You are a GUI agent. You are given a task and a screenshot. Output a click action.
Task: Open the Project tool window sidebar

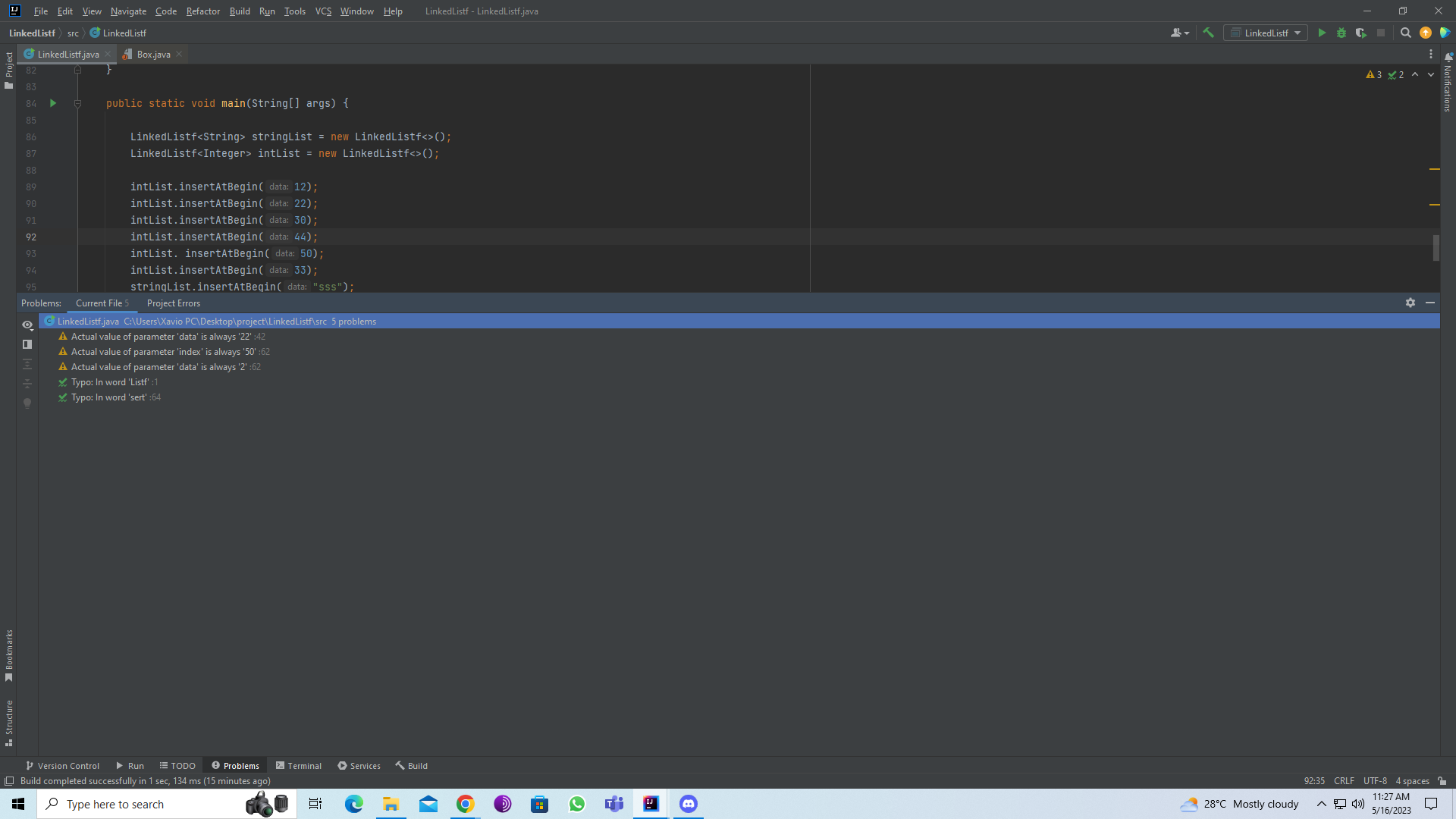point(8,70)
